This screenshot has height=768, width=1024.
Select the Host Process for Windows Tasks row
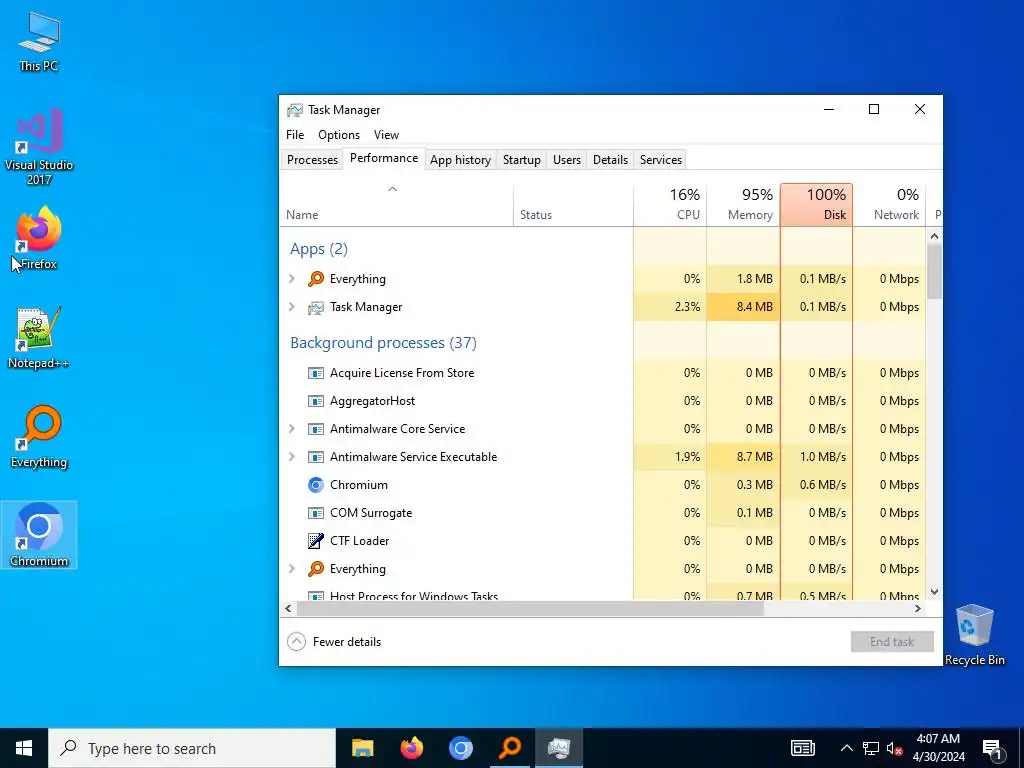[603, 595]
